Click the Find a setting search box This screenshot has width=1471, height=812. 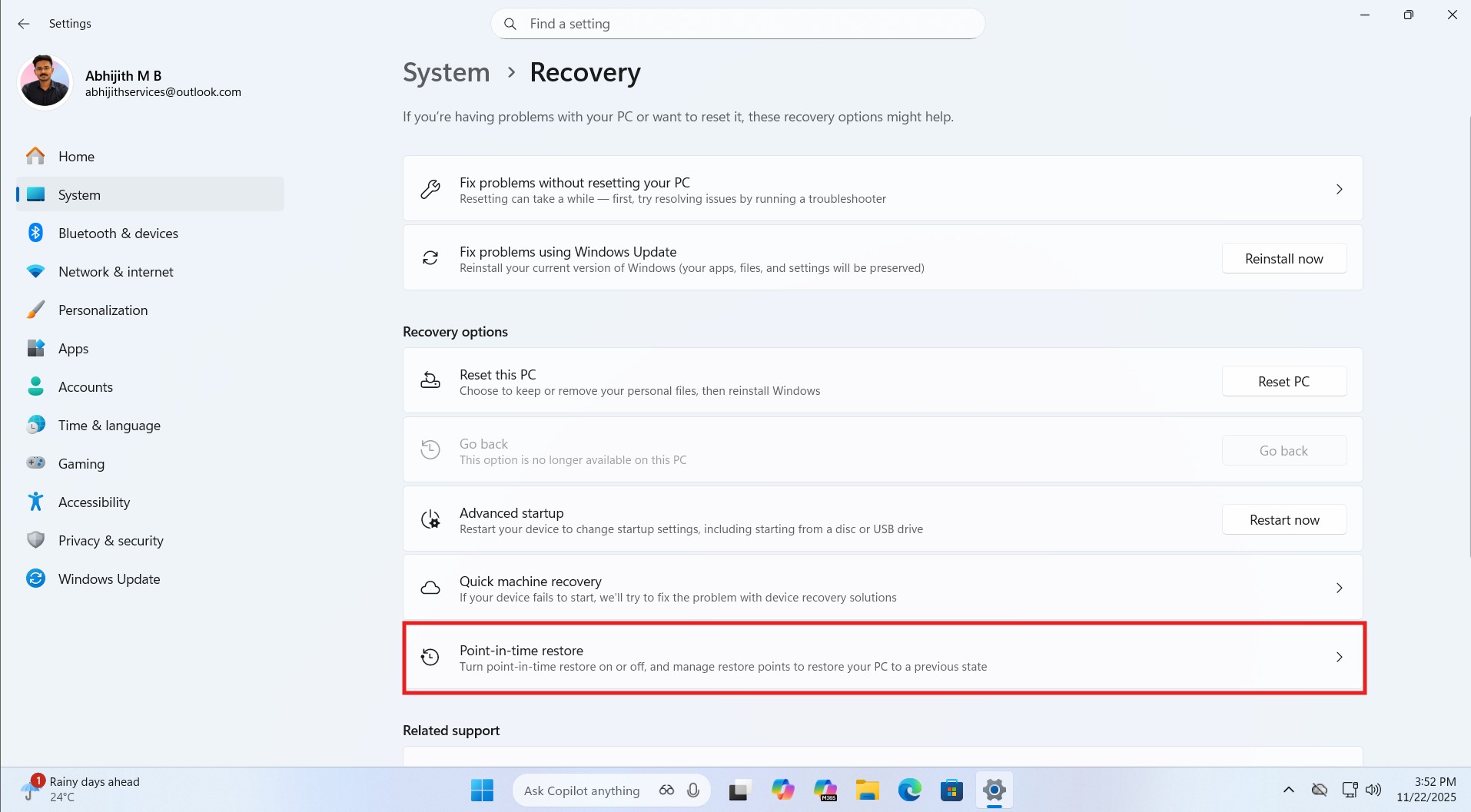pyautogui.click(x=736, y=24)
